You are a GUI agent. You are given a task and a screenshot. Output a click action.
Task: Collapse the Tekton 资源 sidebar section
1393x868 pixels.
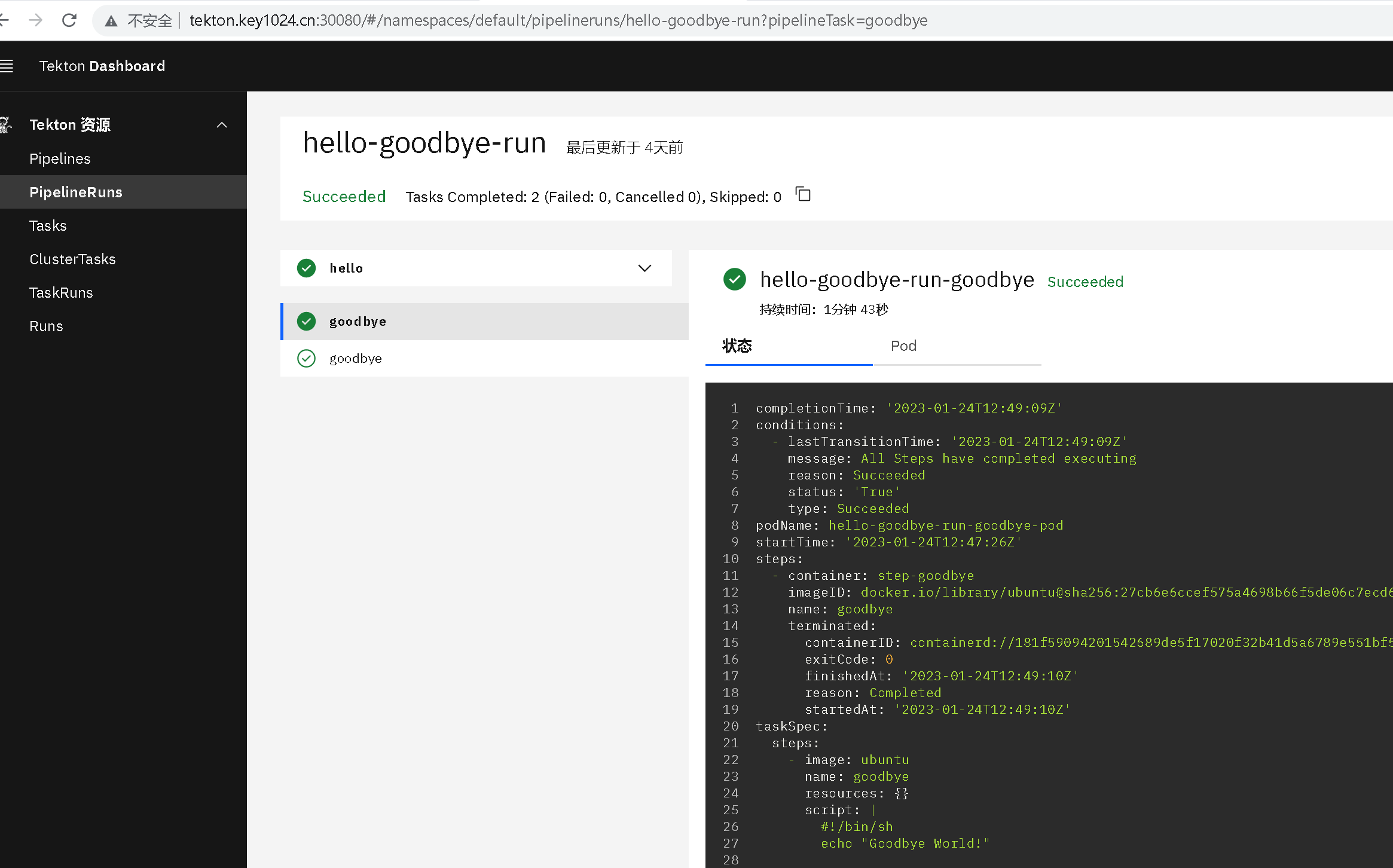coord(222,125)
